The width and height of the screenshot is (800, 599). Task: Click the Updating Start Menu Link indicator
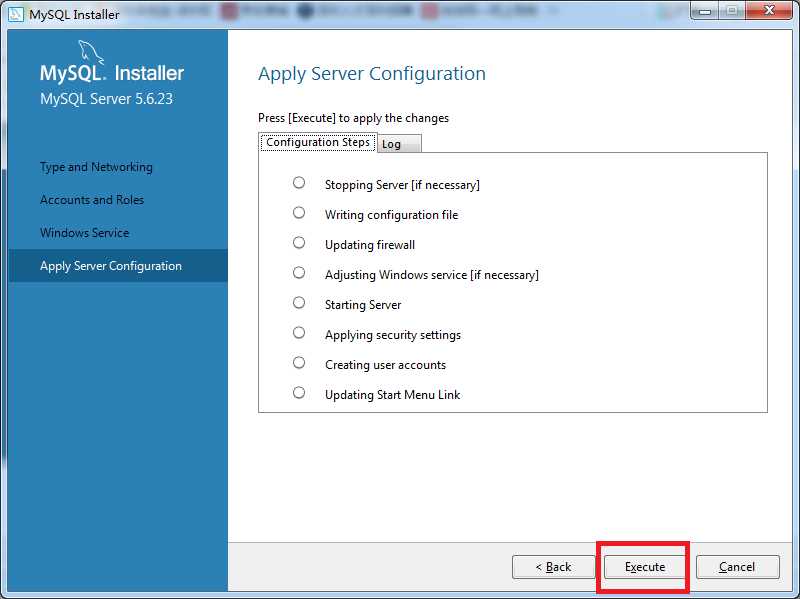(x=299, y=392)
